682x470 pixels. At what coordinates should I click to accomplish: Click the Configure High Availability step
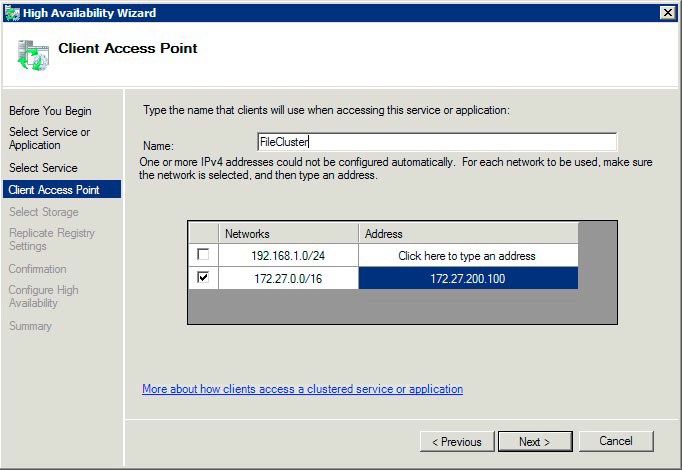[x=43, y=296]
